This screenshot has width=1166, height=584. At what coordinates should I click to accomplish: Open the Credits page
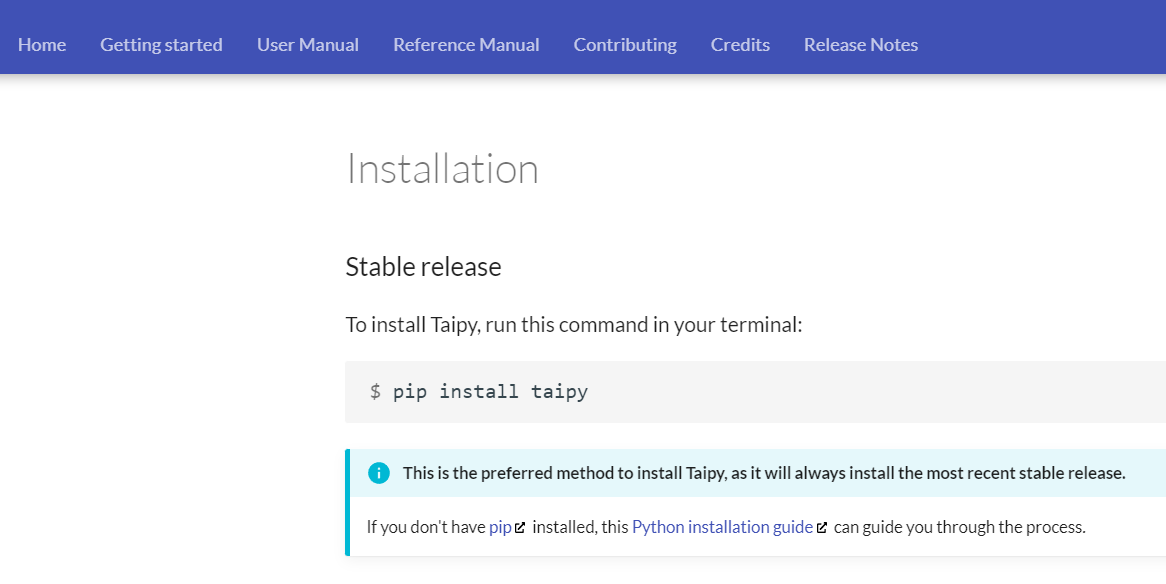click(740, 44)
